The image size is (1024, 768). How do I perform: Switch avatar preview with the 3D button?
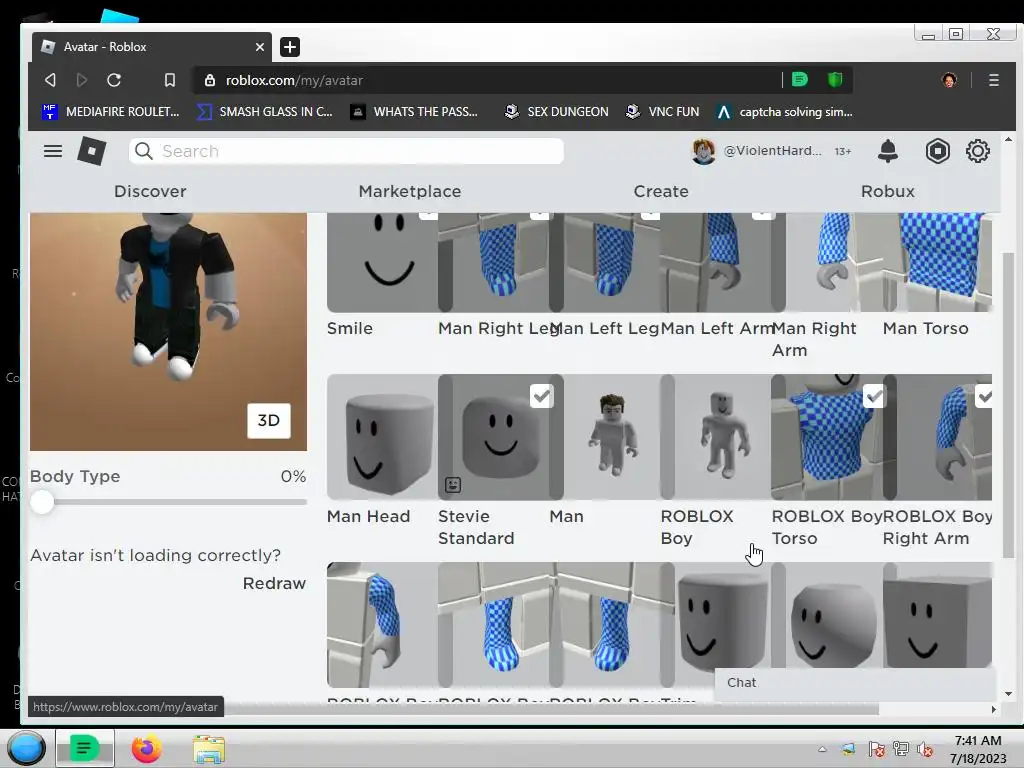(268, 421)
